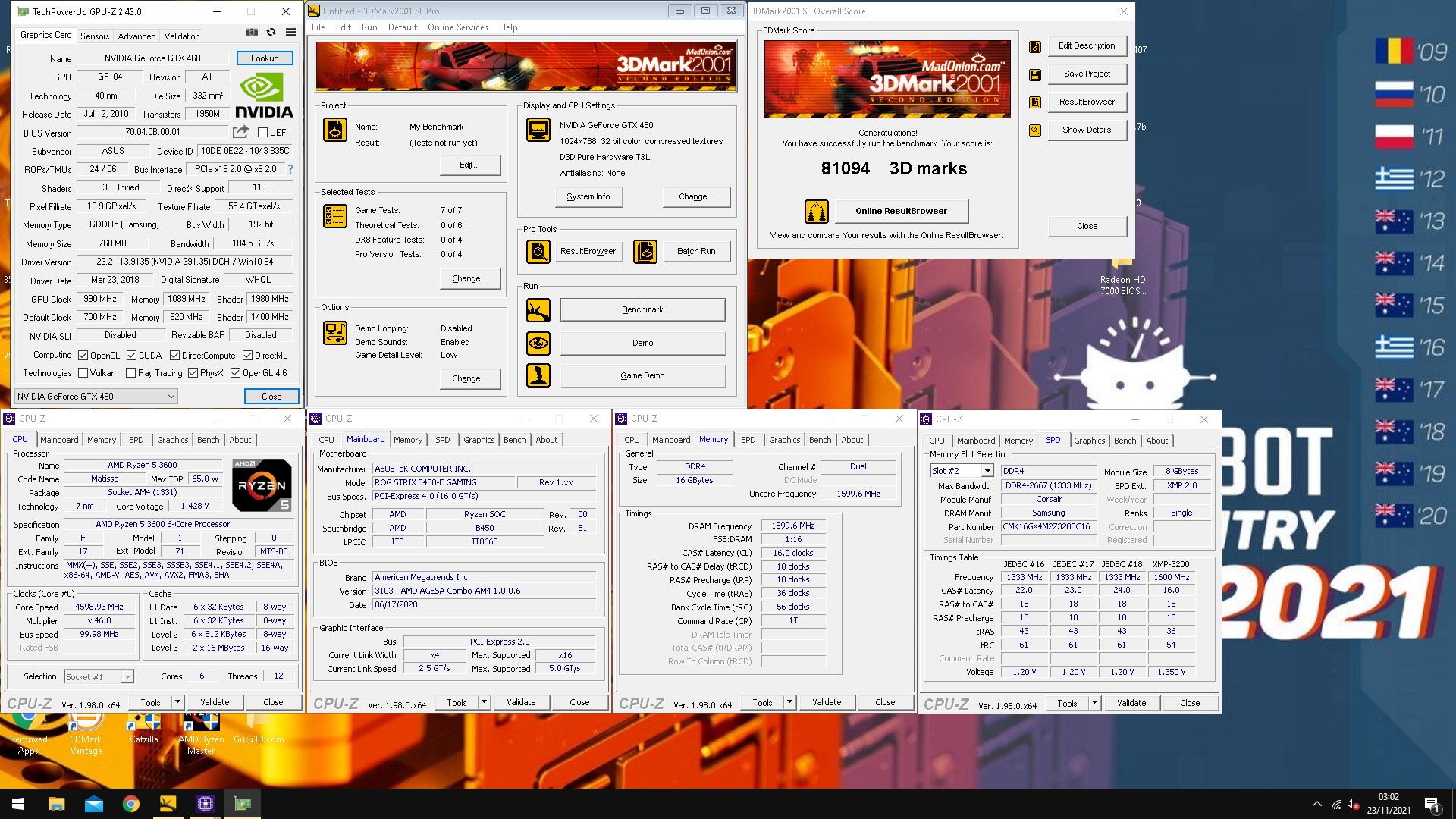Image resolution: width=1456 pixels, height=819 pixels.
Task: Expand GPU selection dropdown NVIDIA GeForce GTX 460
Action: tap(96, 396)
